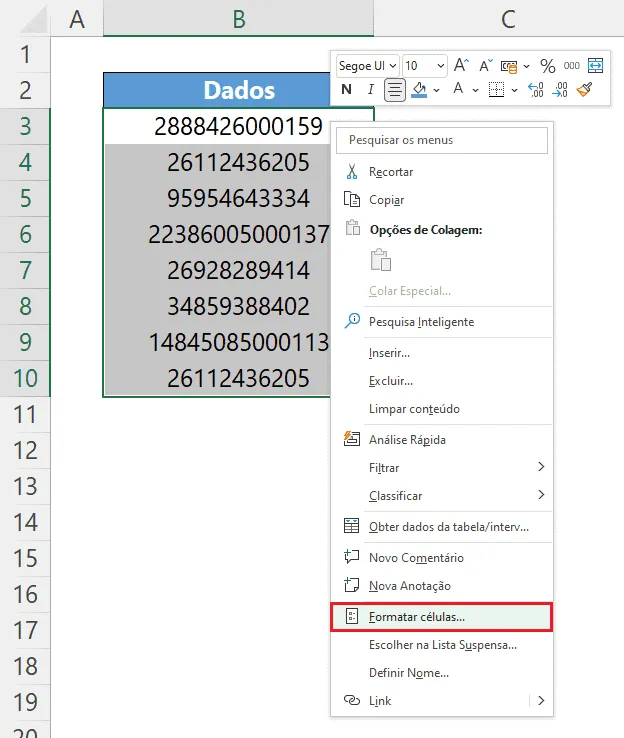The image size is (624, 738).
Task: Click the font color A icon
Action: tap(458, 88)
